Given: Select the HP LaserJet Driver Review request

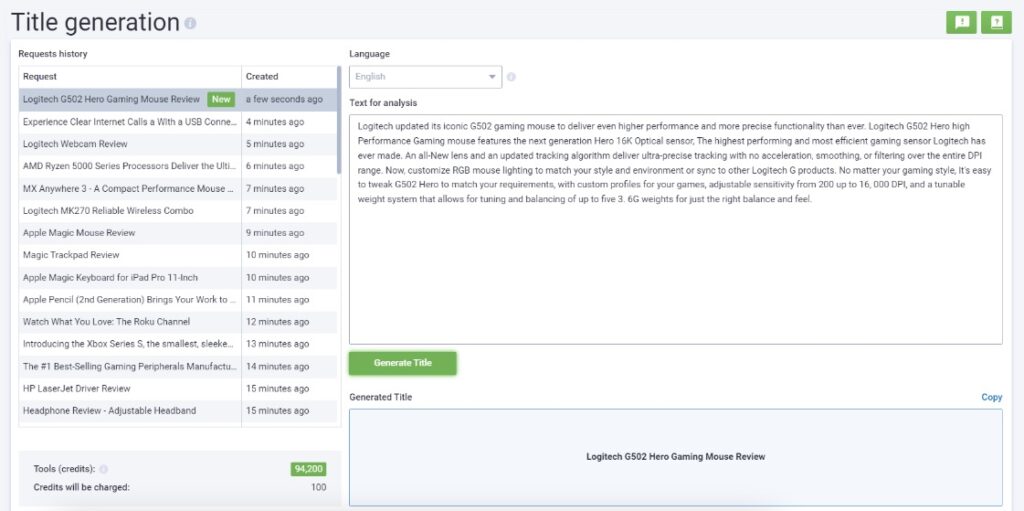Looking at the screenshot, I should coord(178,388).
